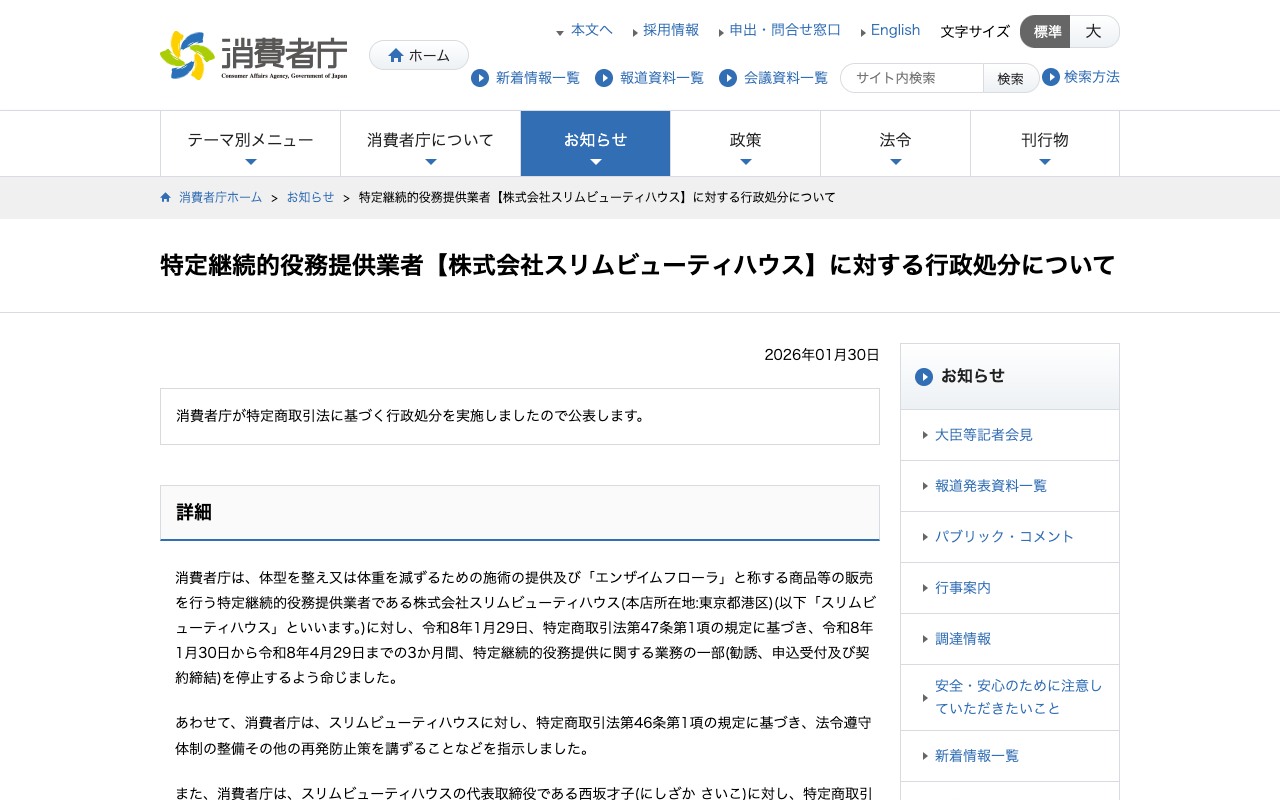Click the house icon in ホーム button
Viewport: 1280px width, 800px height.
(x=396, y=55)
